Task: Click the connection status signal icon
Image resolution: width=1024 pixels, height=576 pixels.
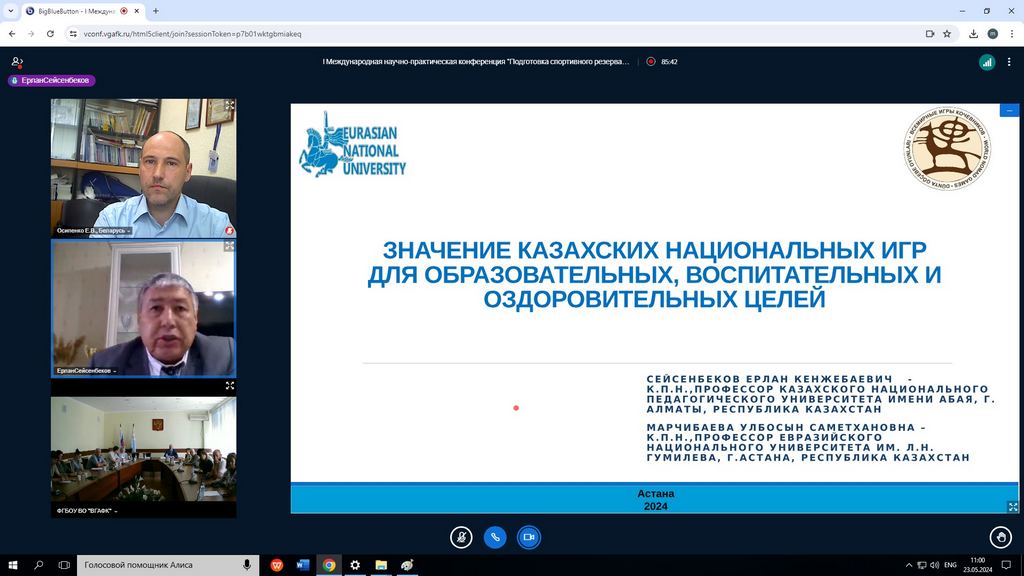Action: tap(987, 62)
